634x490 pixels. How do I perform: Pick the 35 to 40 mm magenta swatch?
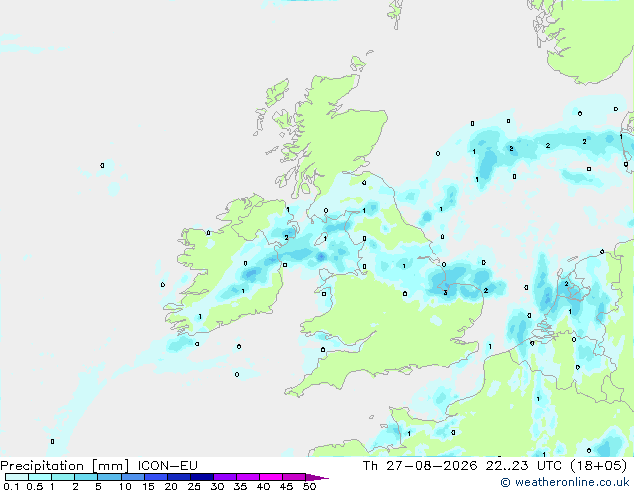click(248, 477)
